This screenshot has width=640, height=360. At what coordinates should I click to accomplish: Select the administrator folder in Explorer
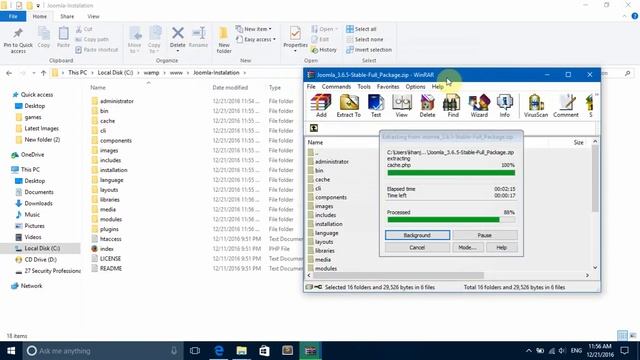tap(112, 101)
